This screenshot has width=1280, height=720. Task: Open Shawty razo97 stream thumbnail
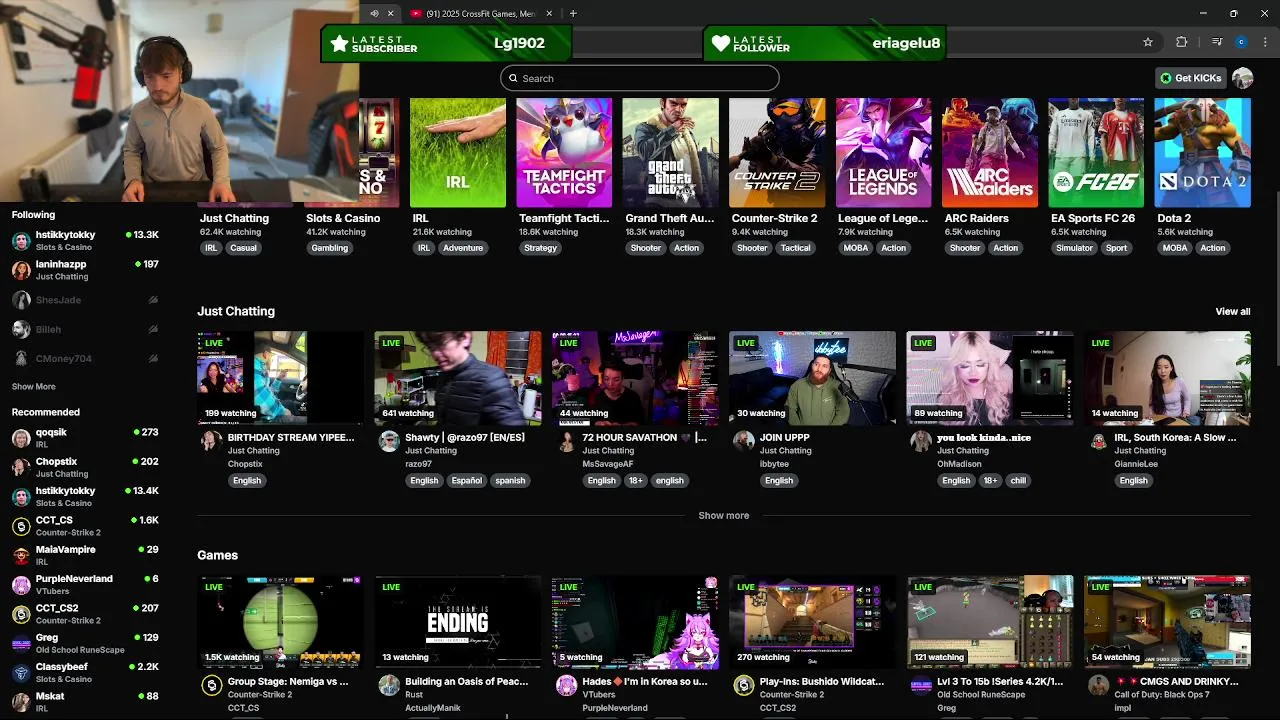click(x=458, y=378)
